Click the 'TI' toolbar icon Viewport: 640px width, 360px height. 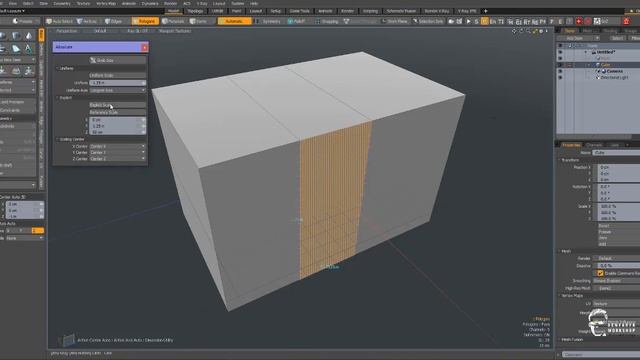click(x=501, y=21)
